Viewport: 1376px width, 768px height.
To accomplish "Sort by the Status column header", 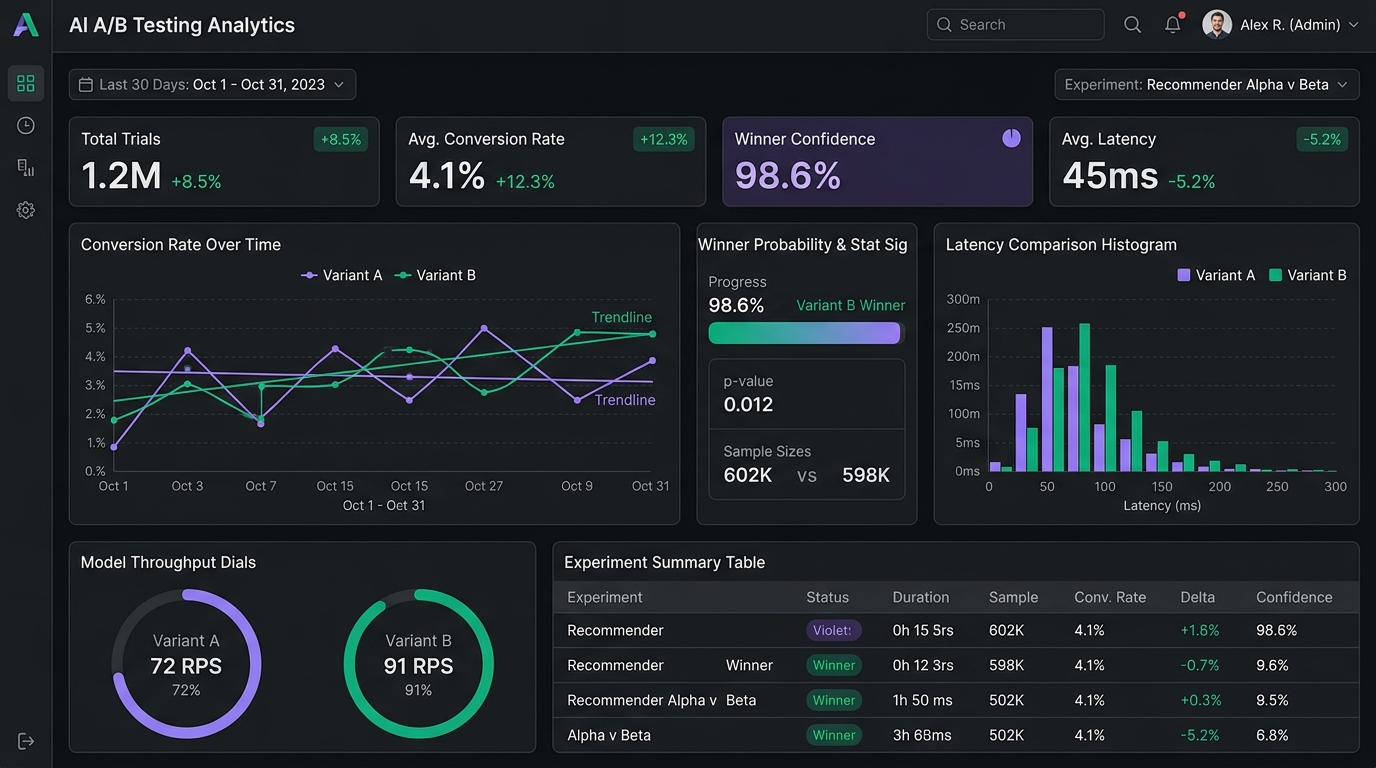I will click(x=828, y=597).
